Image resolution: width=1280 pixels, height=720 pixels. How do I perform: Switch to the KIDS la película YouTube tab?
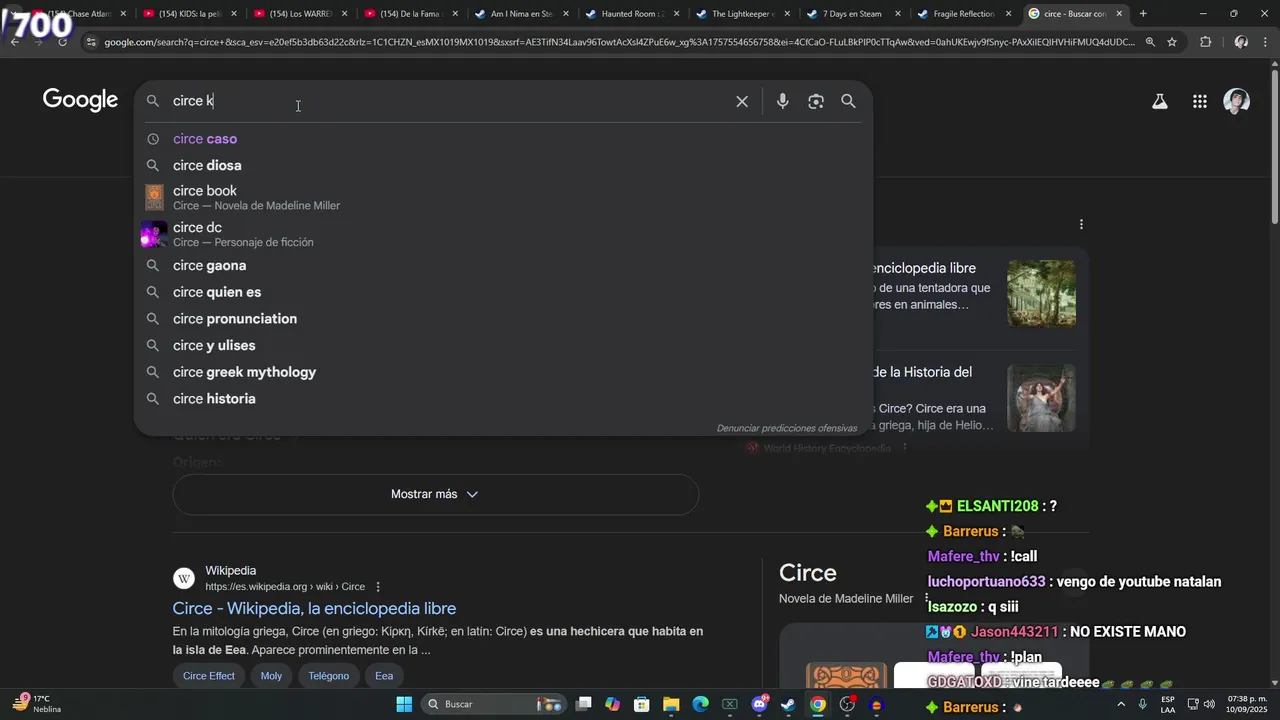point(190,14)
